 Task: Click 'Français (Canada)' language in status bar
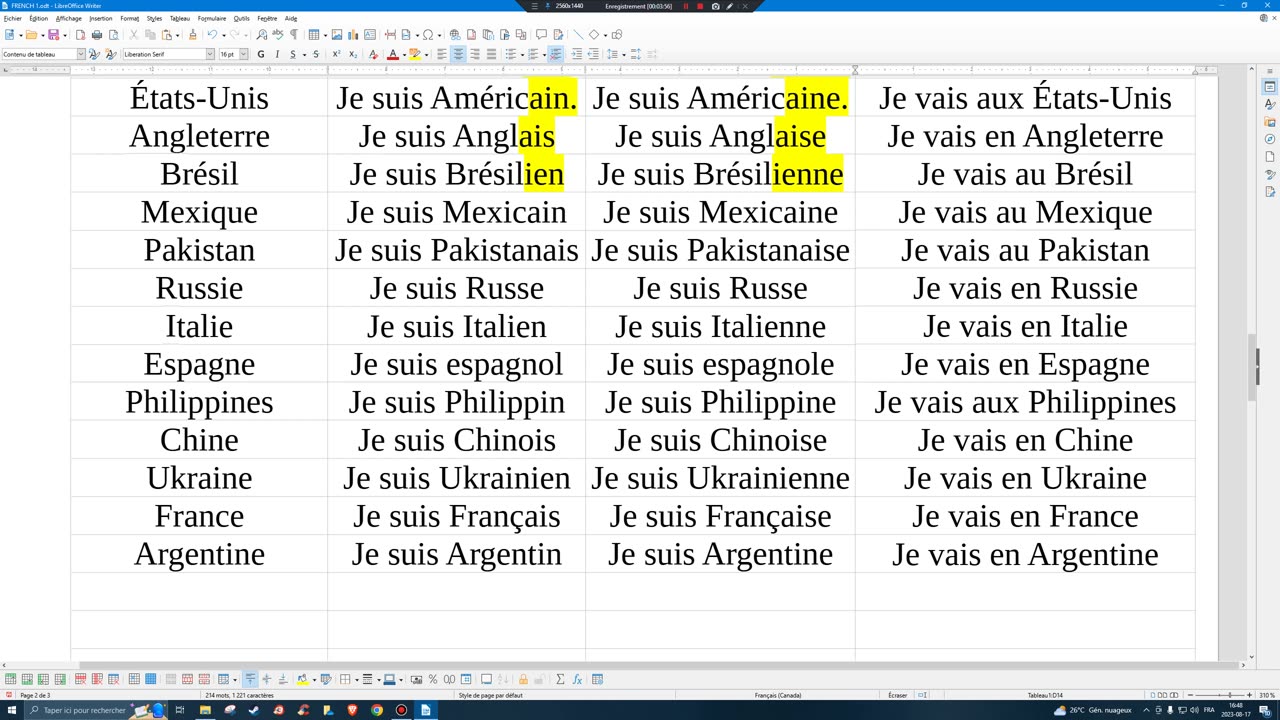click(x=779, y=695)
